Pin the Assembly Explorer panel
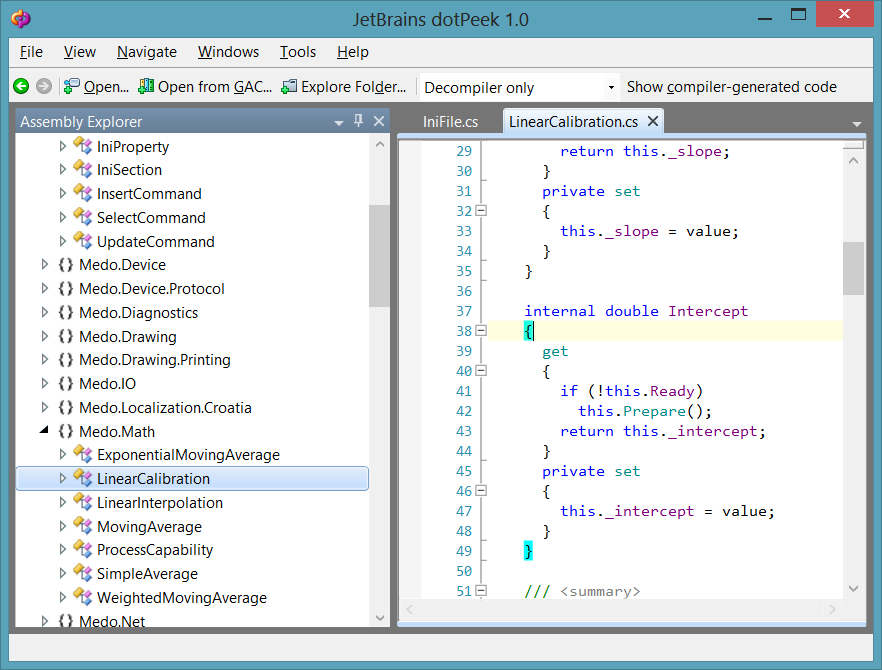Viewport: 882px width, 670px height. (x=359, y=121)
